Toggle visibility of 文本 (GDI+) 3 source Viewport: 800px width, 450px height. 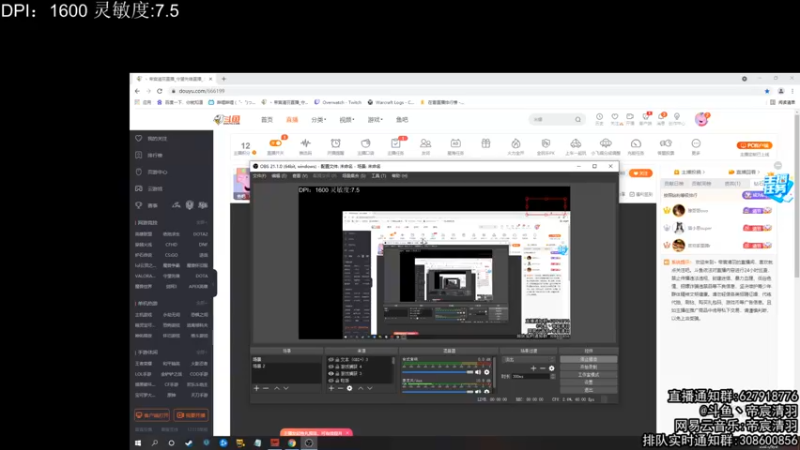tap(331, 360)
